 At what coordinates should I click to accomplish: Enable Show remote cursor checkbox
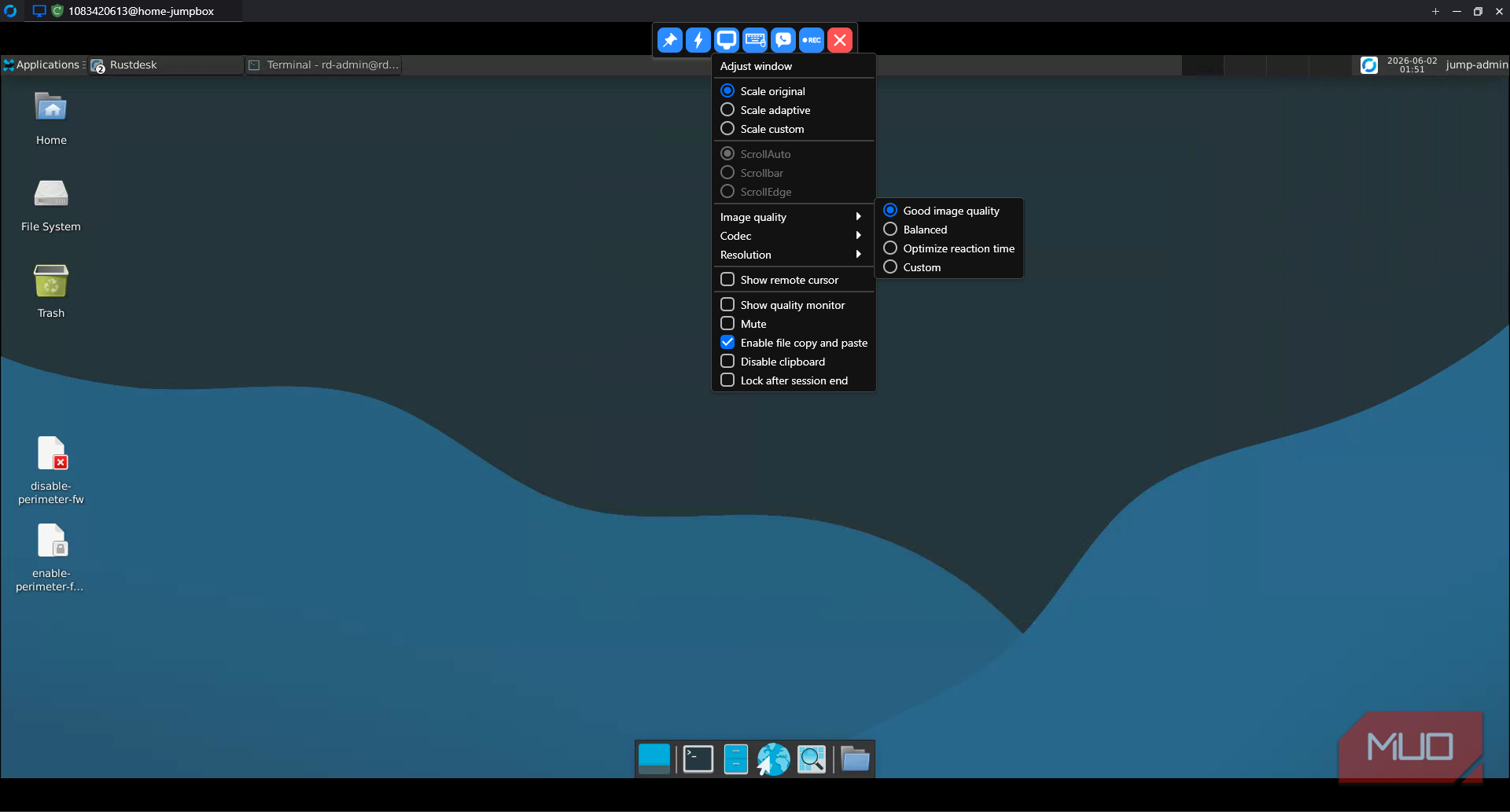point(794,280)
